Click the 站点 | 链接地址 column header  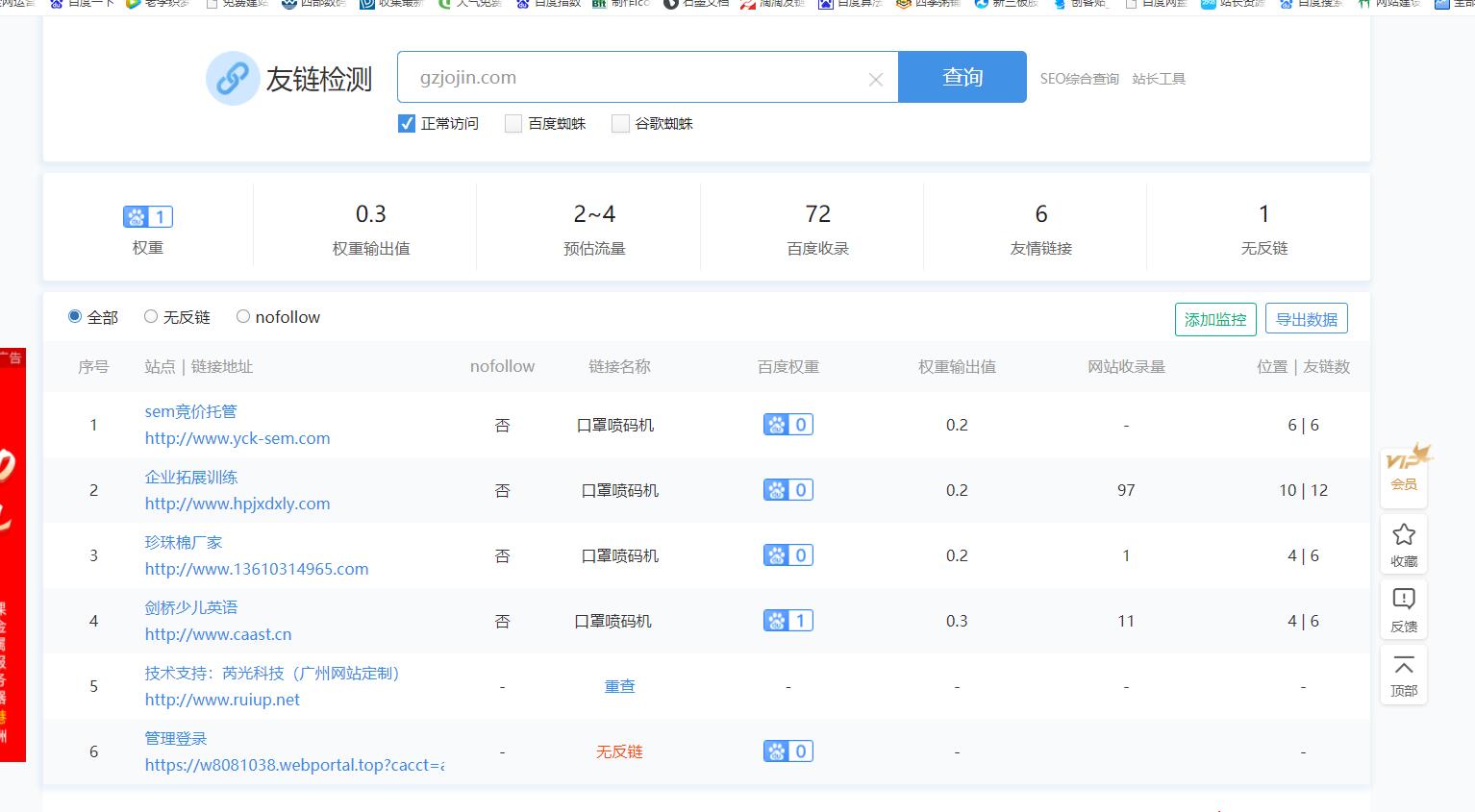(x=199, y=366)
